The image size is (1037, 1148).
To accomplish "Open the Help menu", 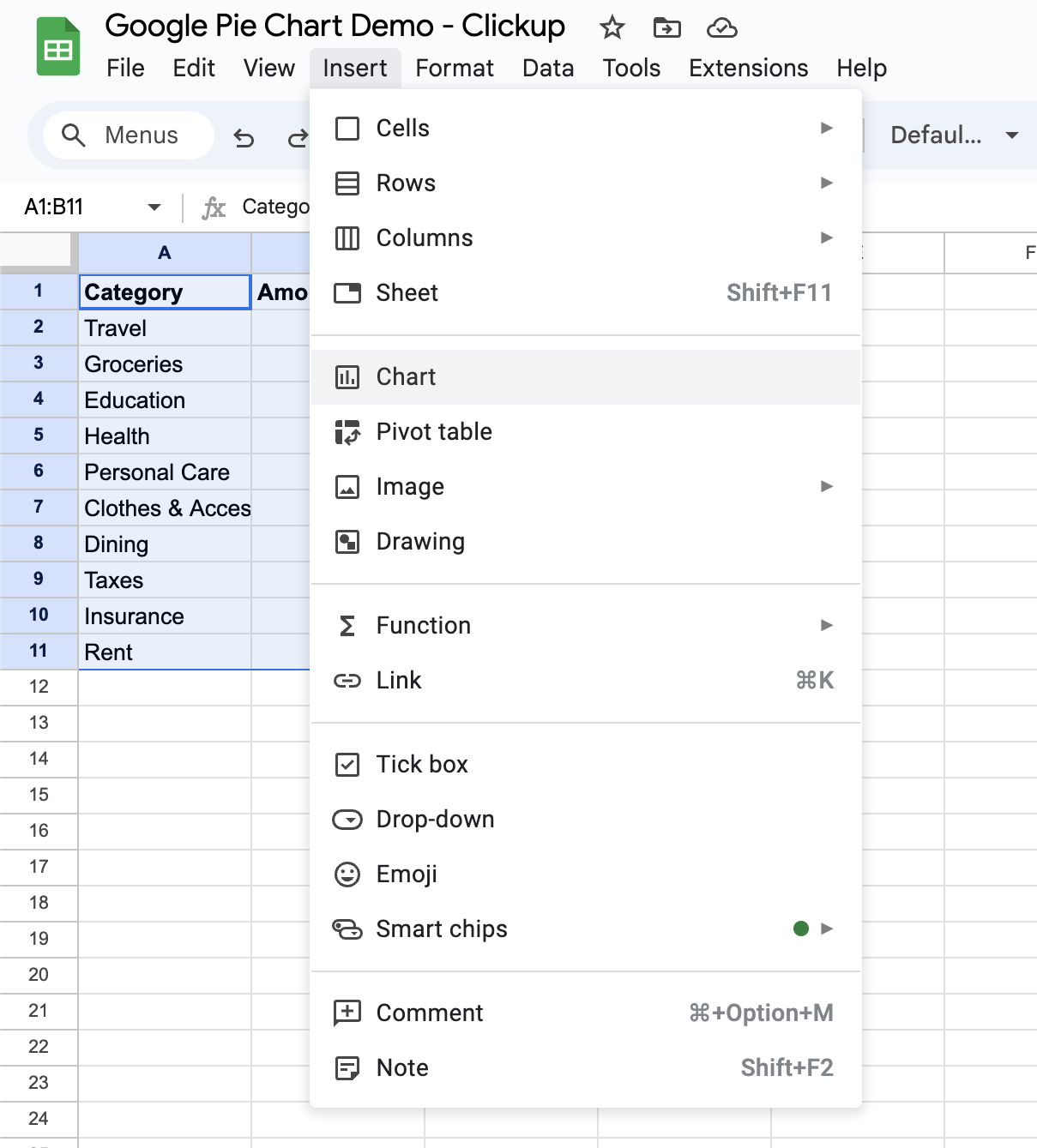I will click(862, 69).
